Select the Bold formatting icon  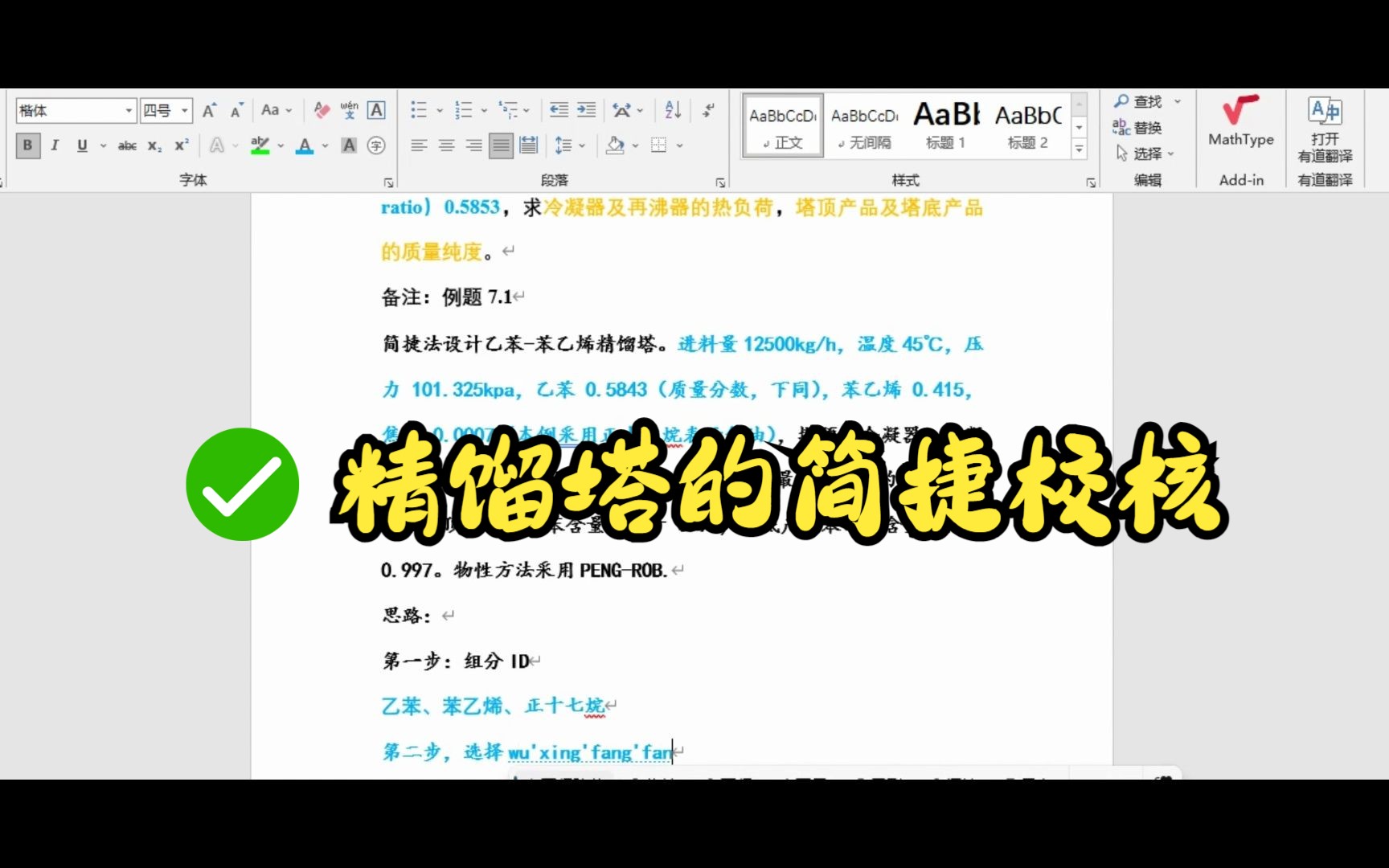coord(27,145)
